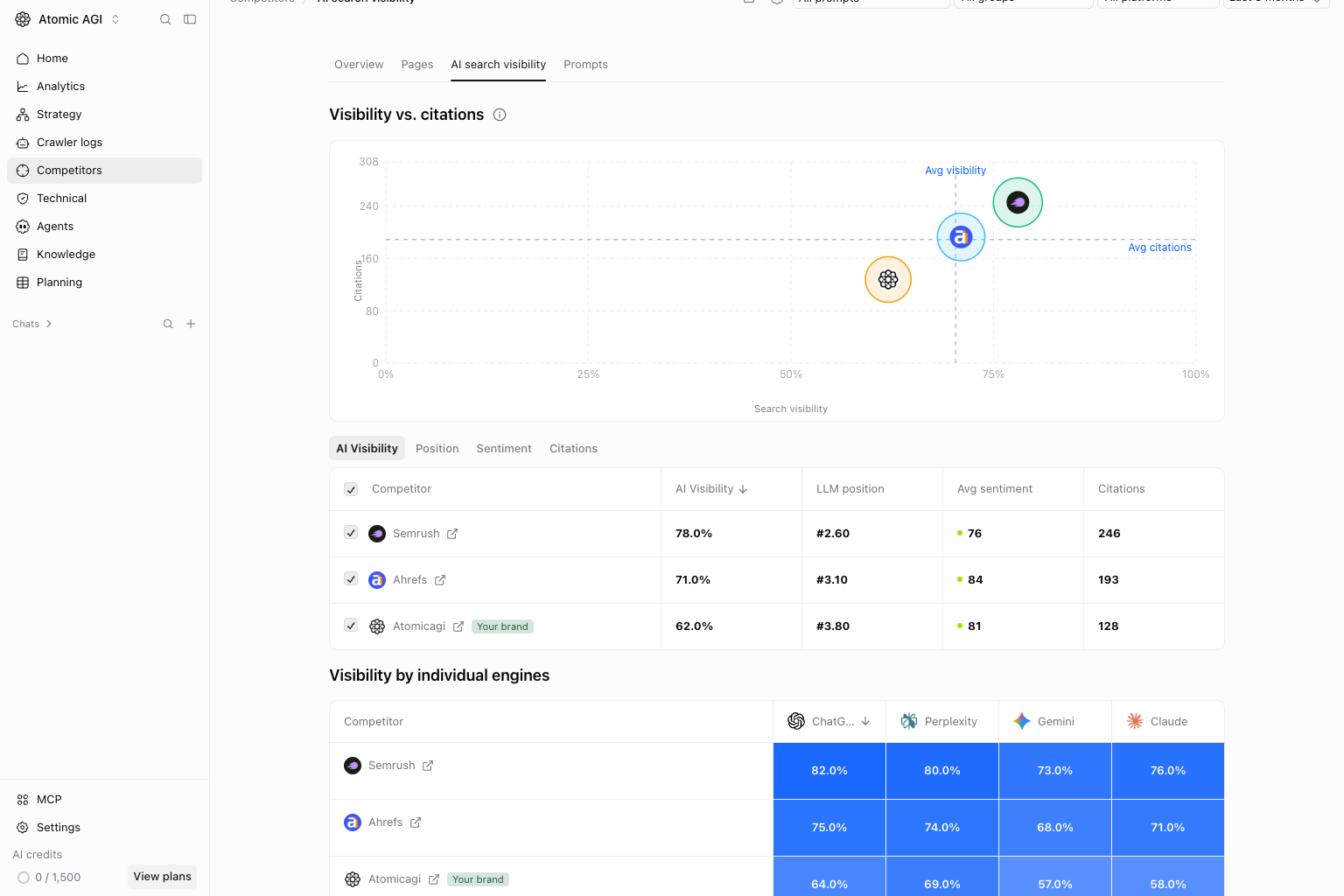Click Ahrefs Perplexity cell 74.0%
Image resolution: width=1344 pixels, height=896 pixels.
coord(942,828)
